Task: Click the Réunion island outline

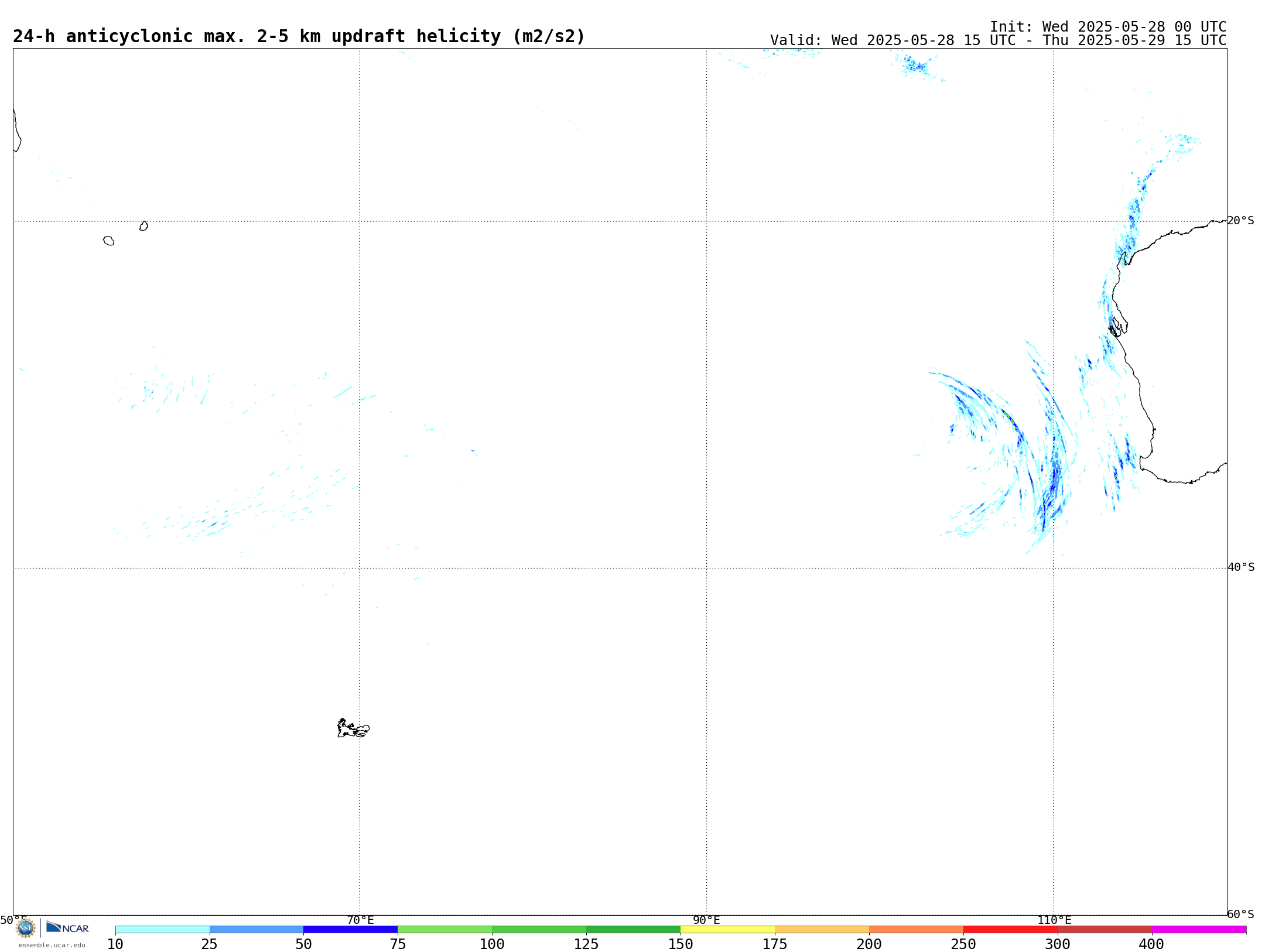Action: click(x=108, y=241)
